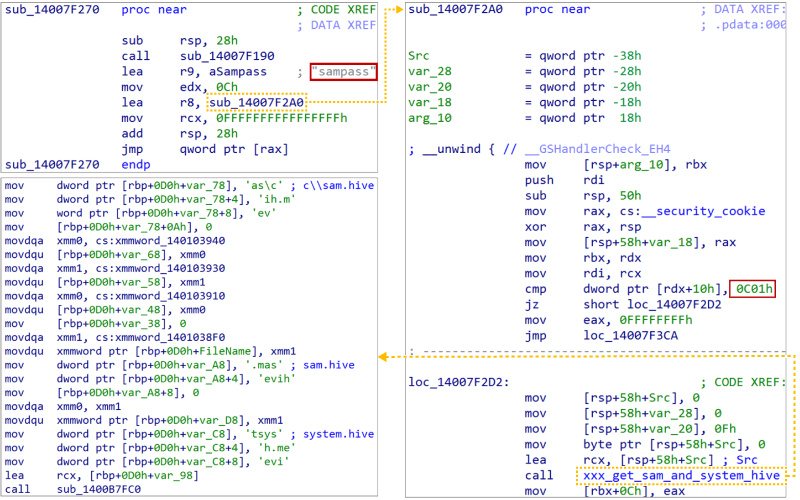The image size is (800, 500).
Task: Click the sub_14007F190 call target
Action: coord(227,56)
